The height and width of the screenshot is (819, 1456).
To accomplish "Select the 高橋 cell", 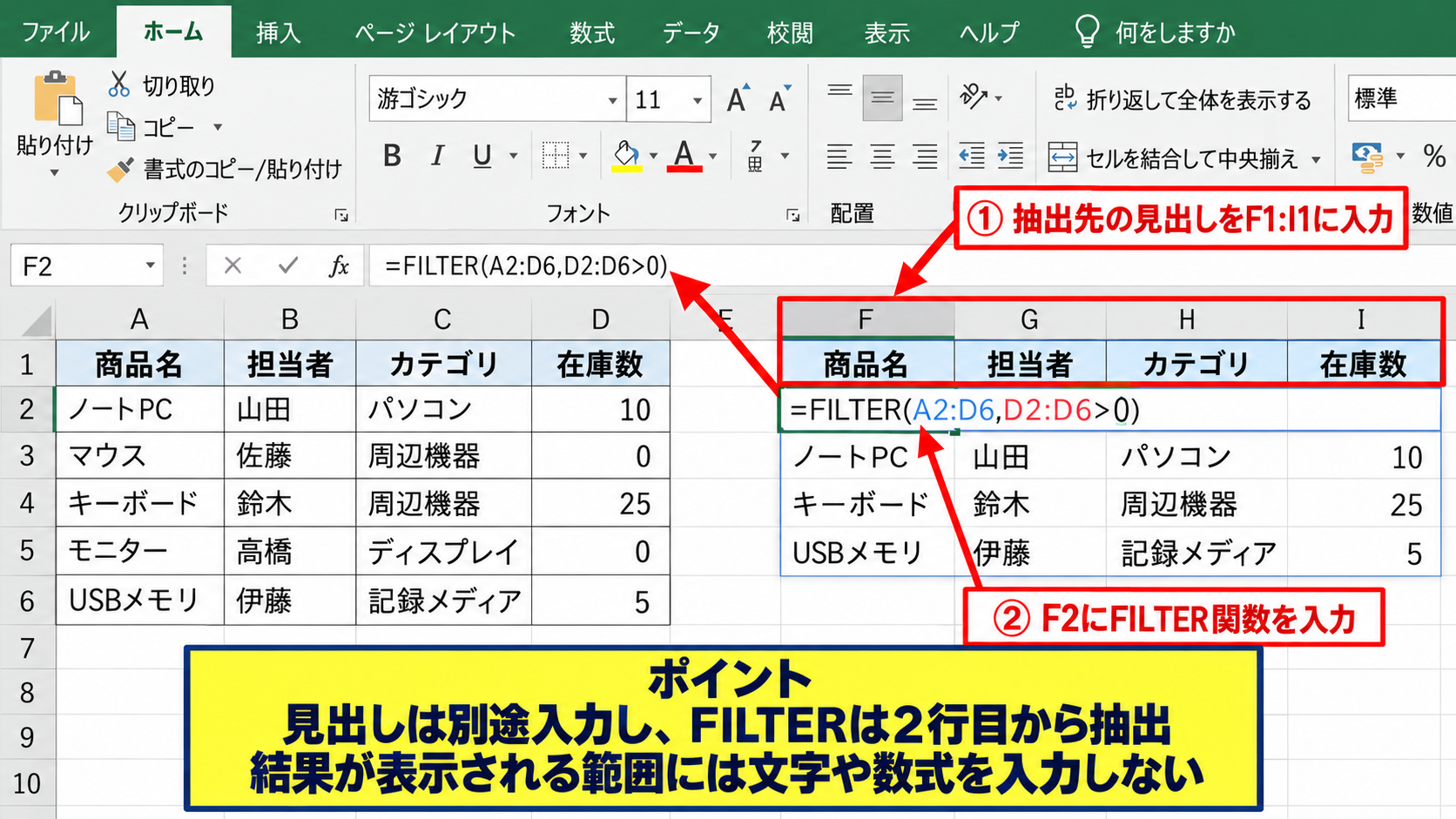I will click(x=290, y=551).
